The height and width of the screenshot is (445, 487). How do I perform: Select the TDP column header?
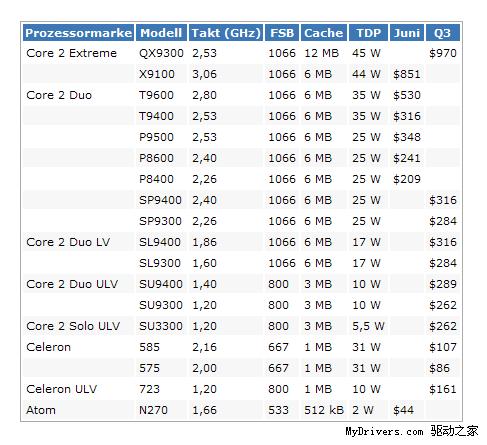(x=368, y=33)
